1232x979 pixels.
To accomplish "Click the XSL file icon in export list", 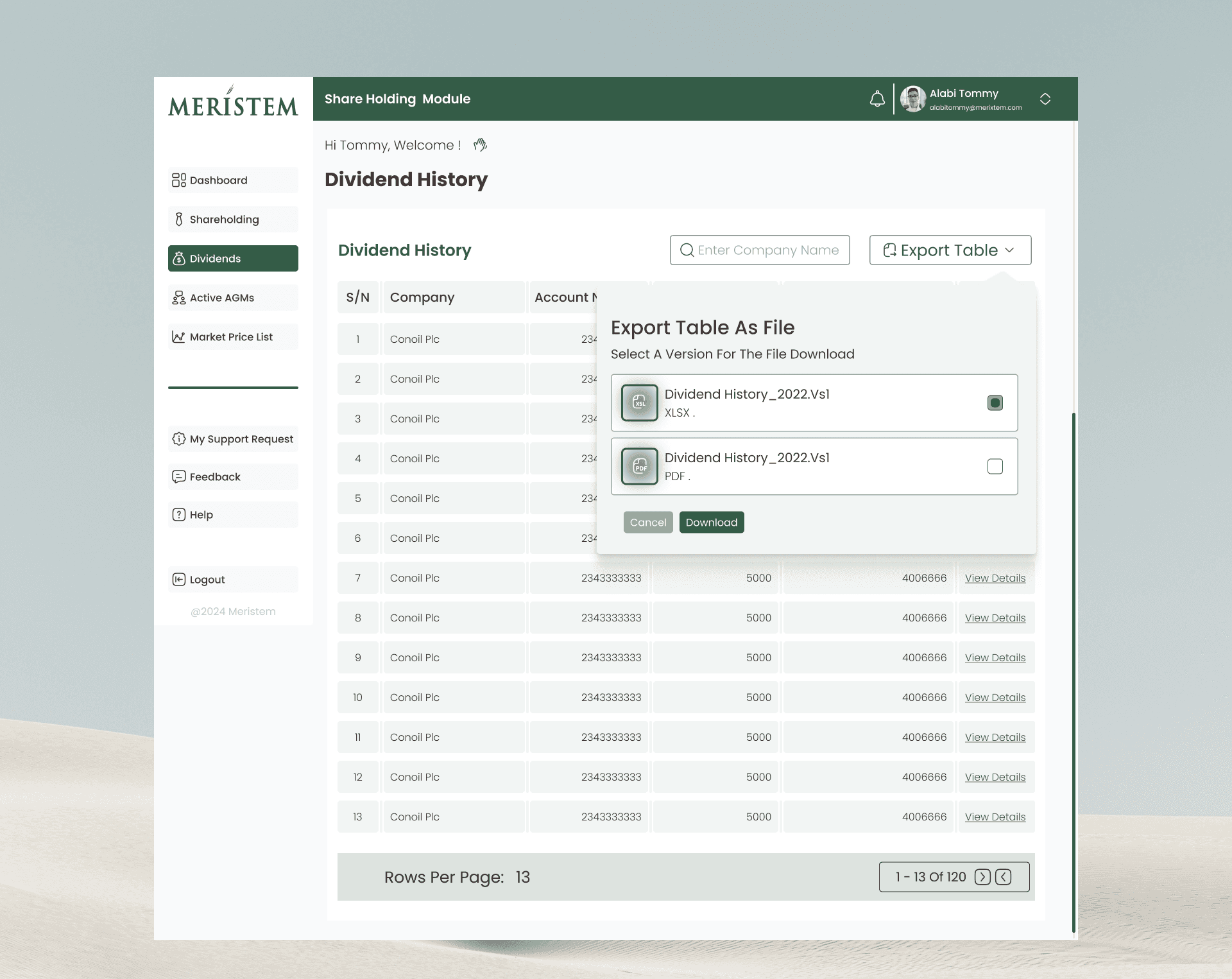I will [x=640, y=403].
